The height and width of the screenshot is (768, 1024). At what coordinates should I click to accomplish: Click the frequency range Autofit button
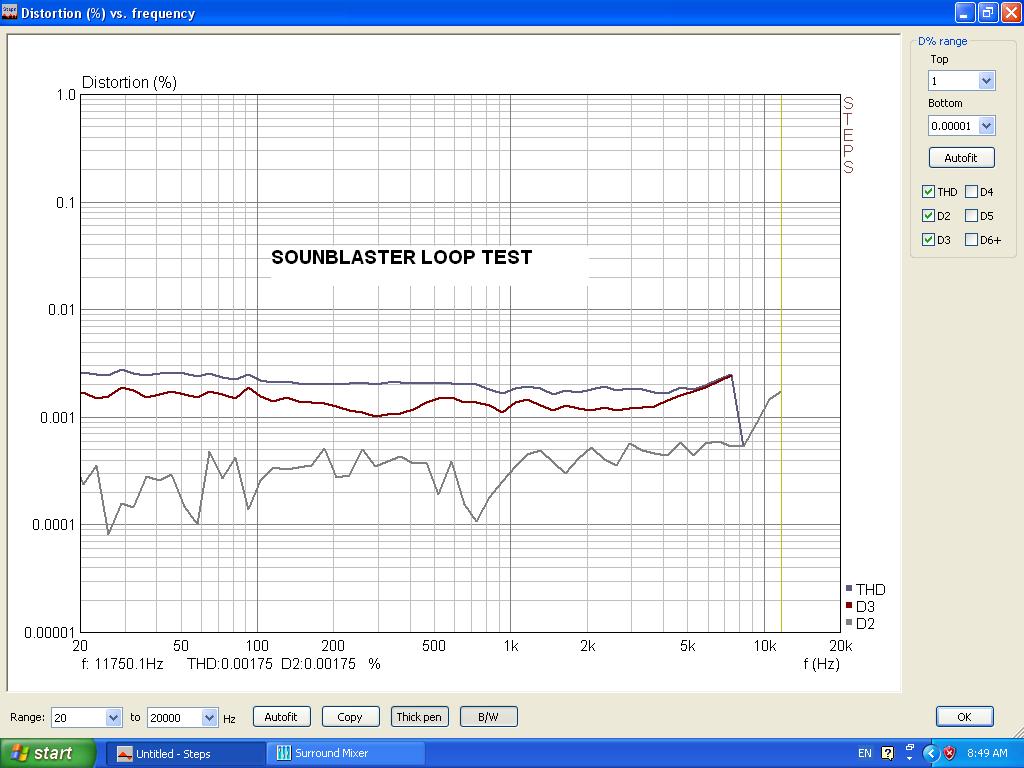tap(281, 716)
